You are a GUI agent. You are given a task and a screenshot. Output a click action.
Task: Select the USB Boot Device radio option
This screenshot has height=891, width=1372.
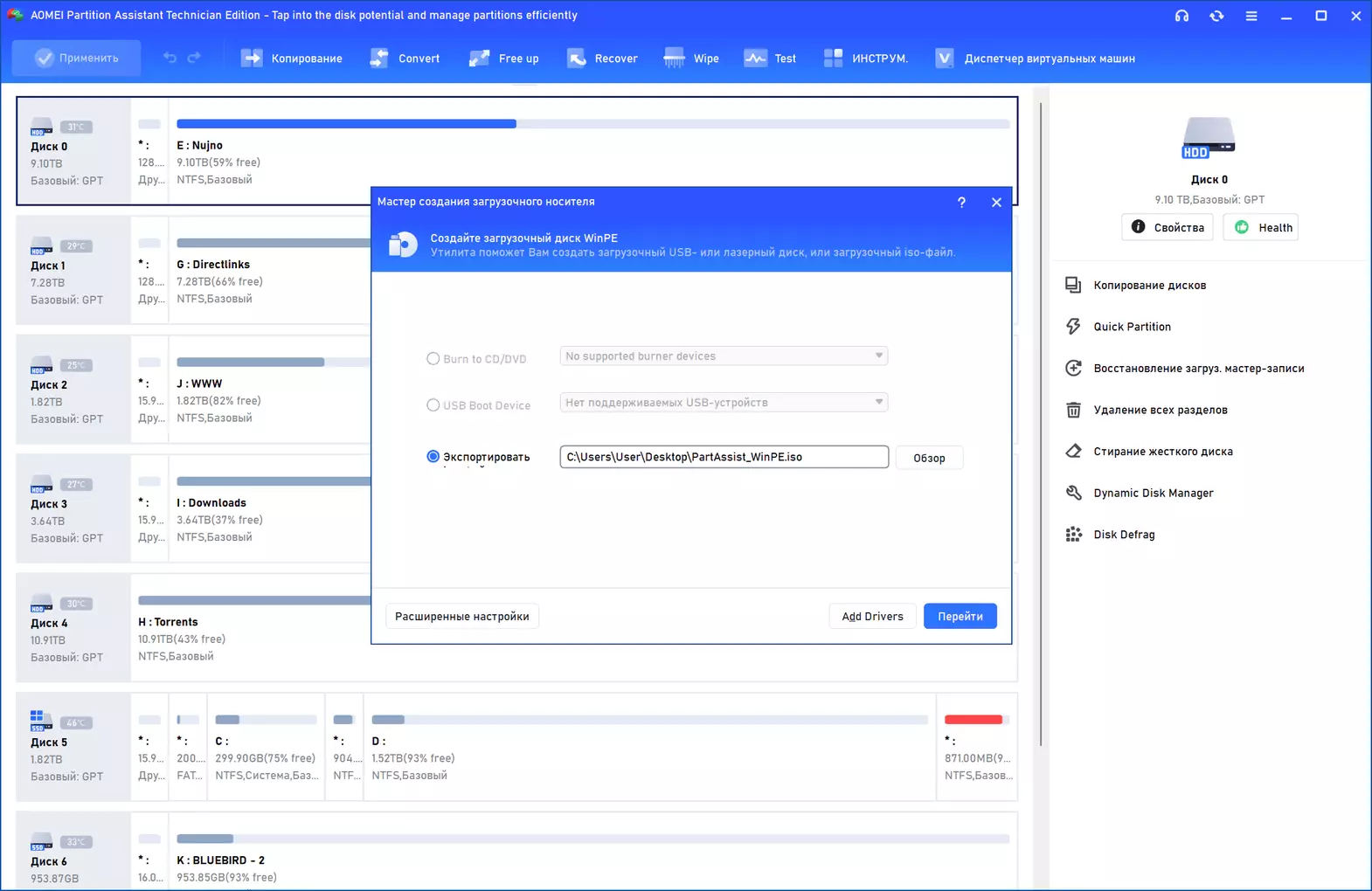[x=433, y=404]
